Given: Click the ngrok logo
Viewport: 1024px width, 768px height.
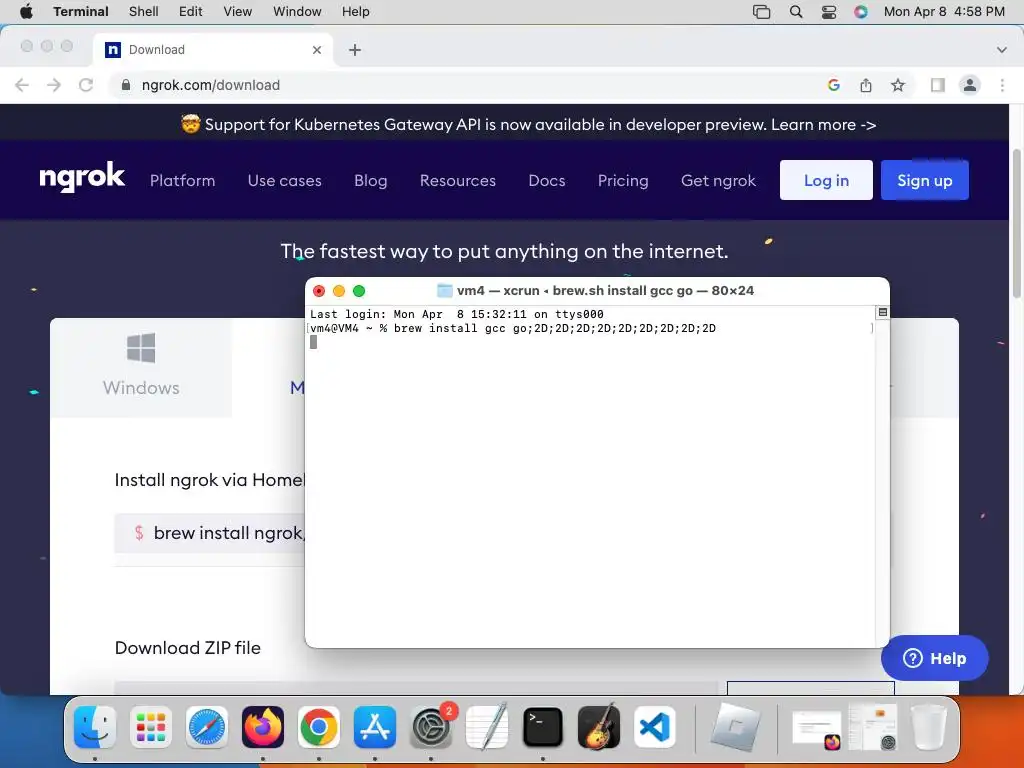Looking at the screenshot, I should (x=82, y=177).
